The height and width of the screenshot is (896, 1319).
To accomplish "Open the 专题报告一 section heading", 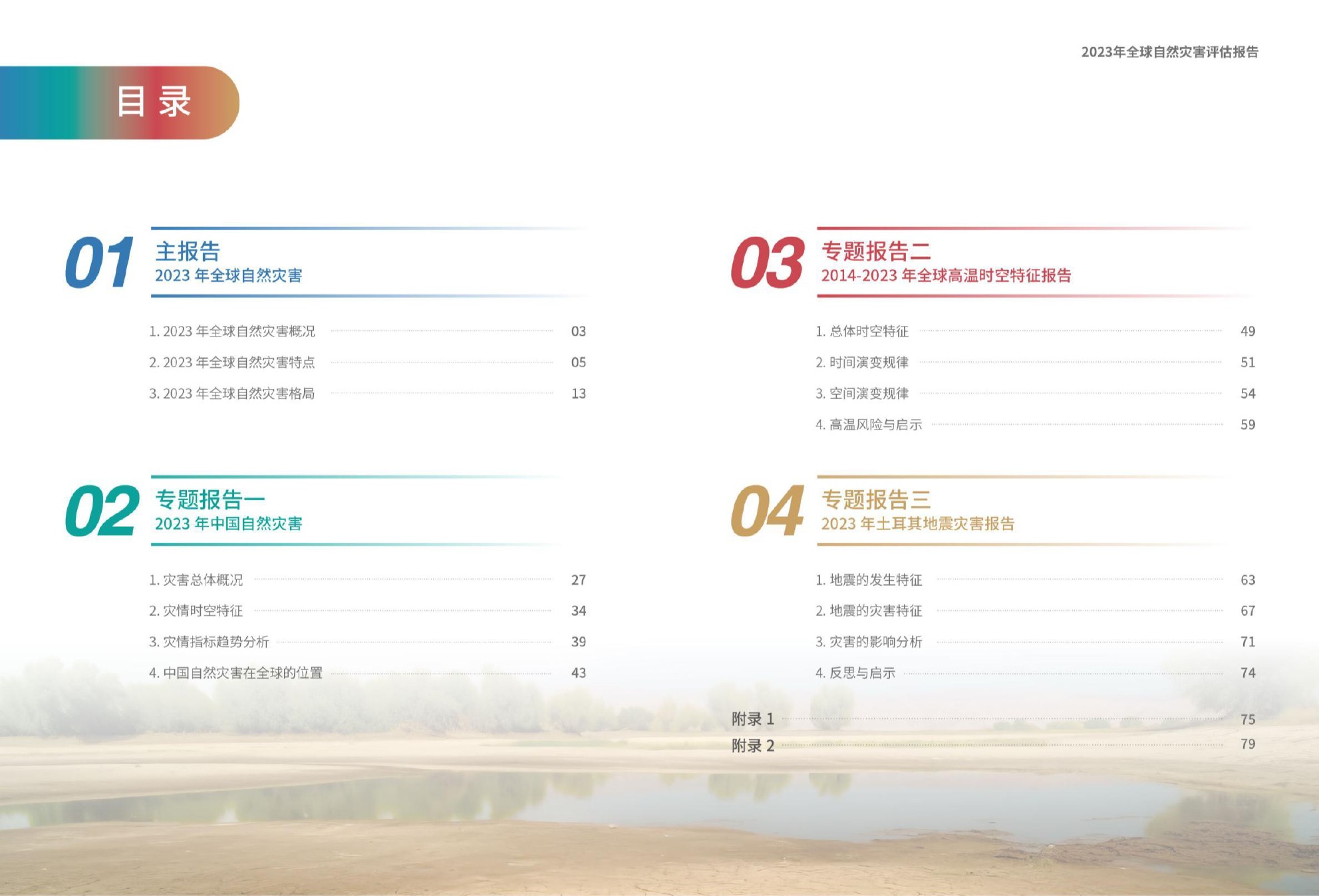I will point(210,500).
